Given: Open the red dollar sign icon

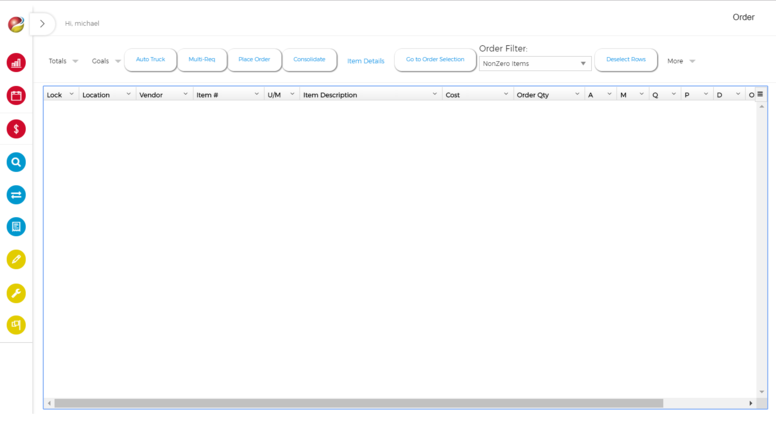Looking at the screenshot, I should pos(16,129).
